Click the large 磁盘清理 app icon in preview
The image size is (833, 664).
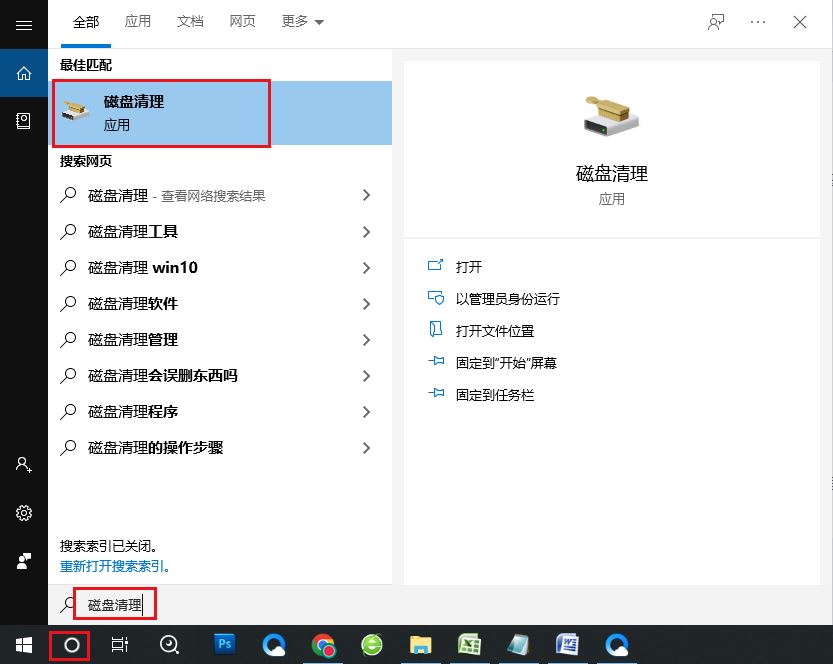[x=611, y=116]
